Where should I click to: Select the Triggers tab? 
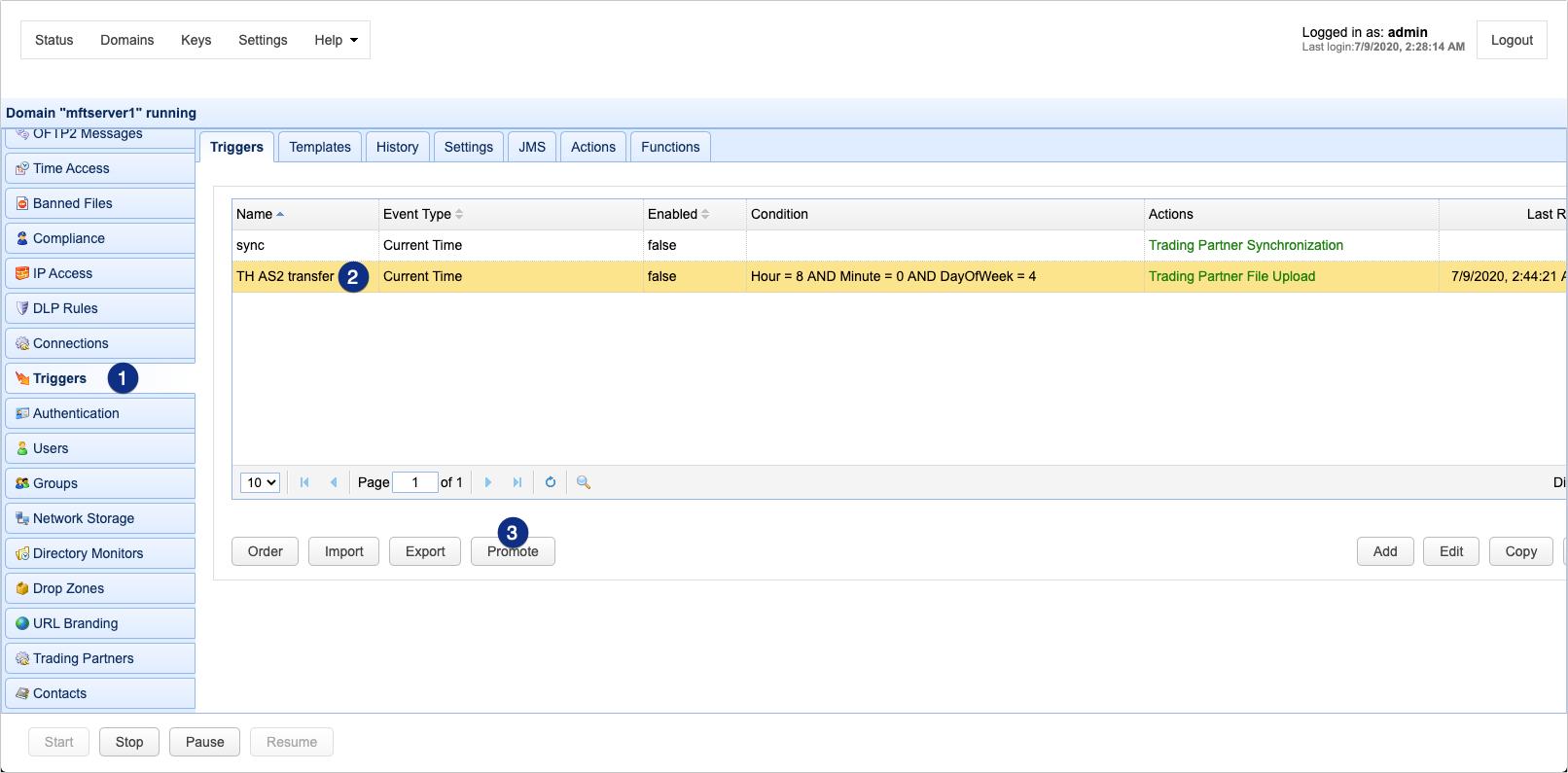point(236,147)
